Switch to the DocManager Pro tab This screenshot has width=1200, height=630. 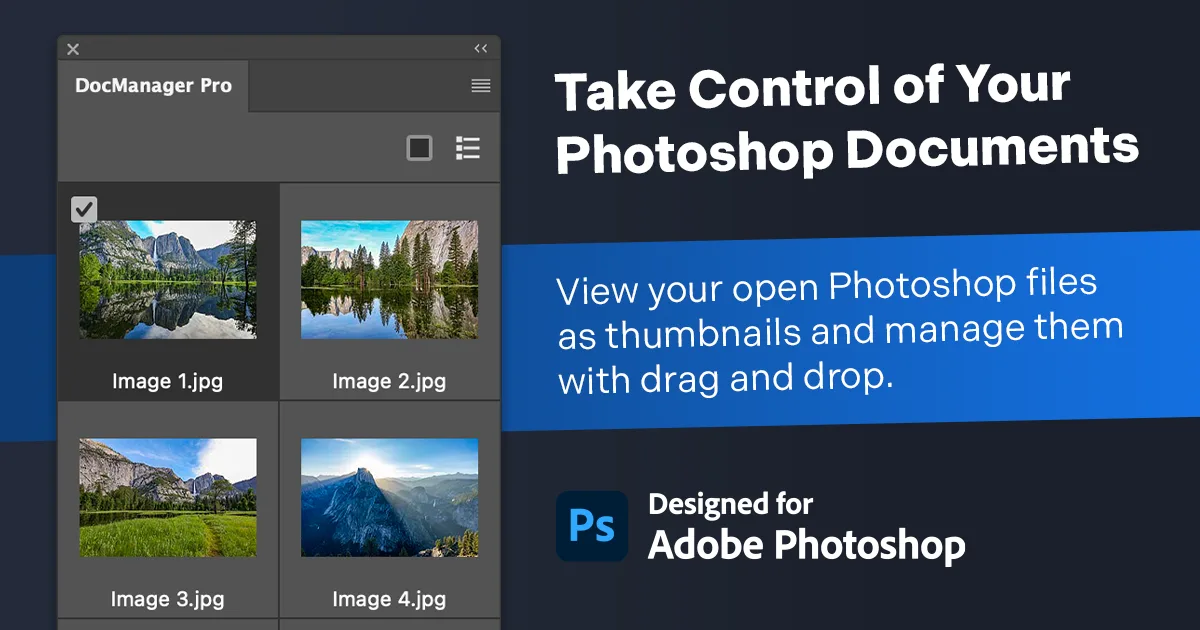click(x=154, y=86)
